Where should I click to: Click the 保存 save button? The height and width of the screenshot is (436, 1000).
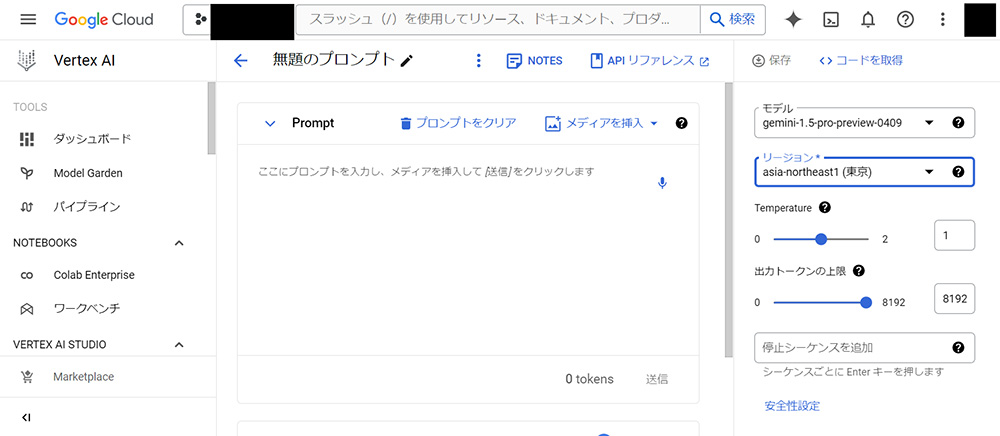[772, 61]
